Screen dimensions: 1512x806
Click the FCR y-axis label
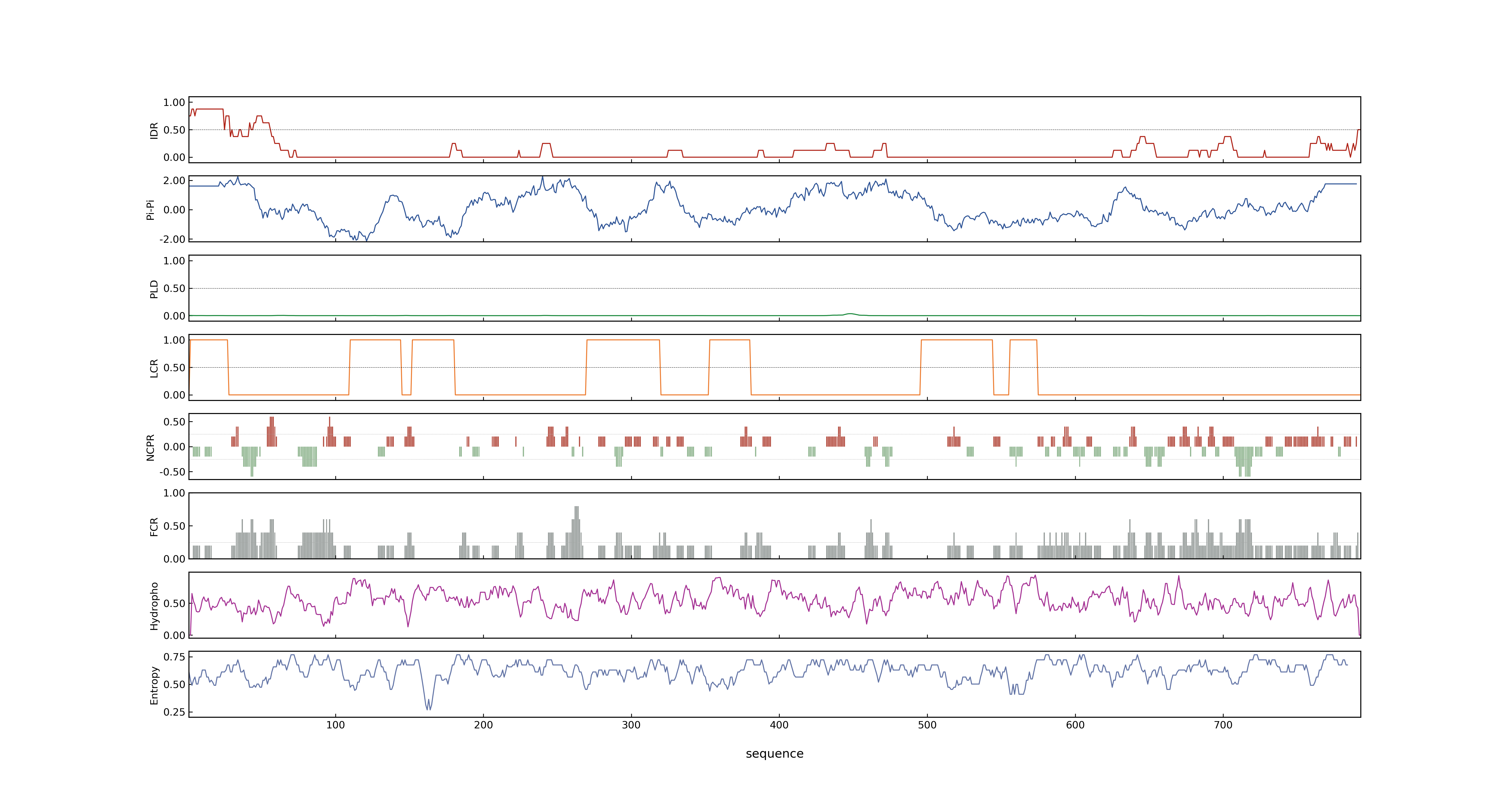point(154,526)
